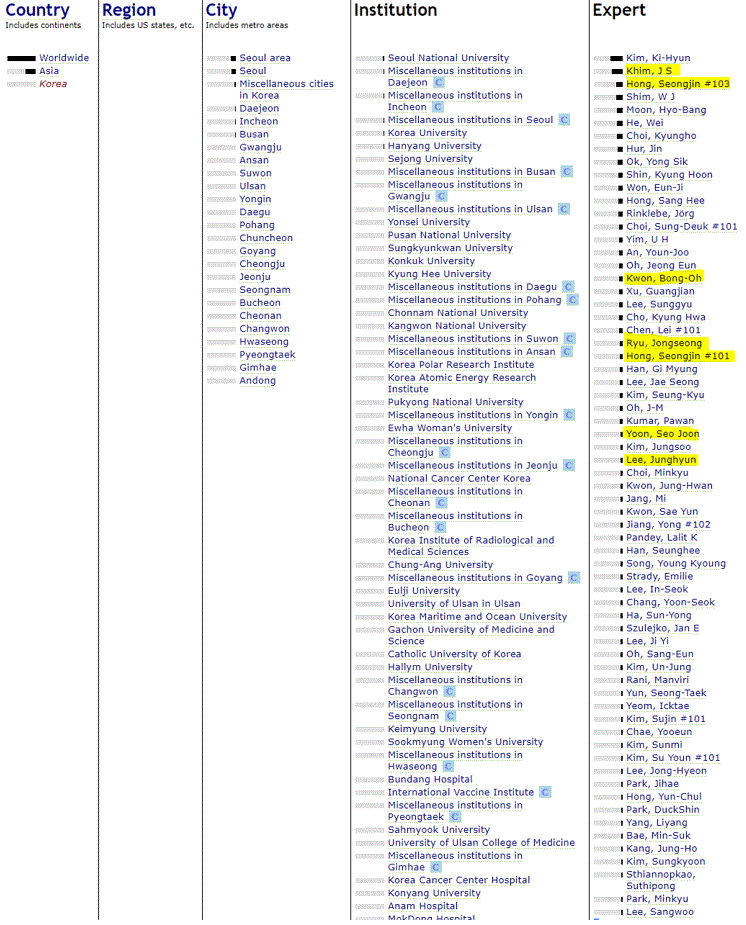Open expert Hong, Seongjin #101
Viewport: 746px width, 925px height.
pyautogui.click(x=678, y=356)
